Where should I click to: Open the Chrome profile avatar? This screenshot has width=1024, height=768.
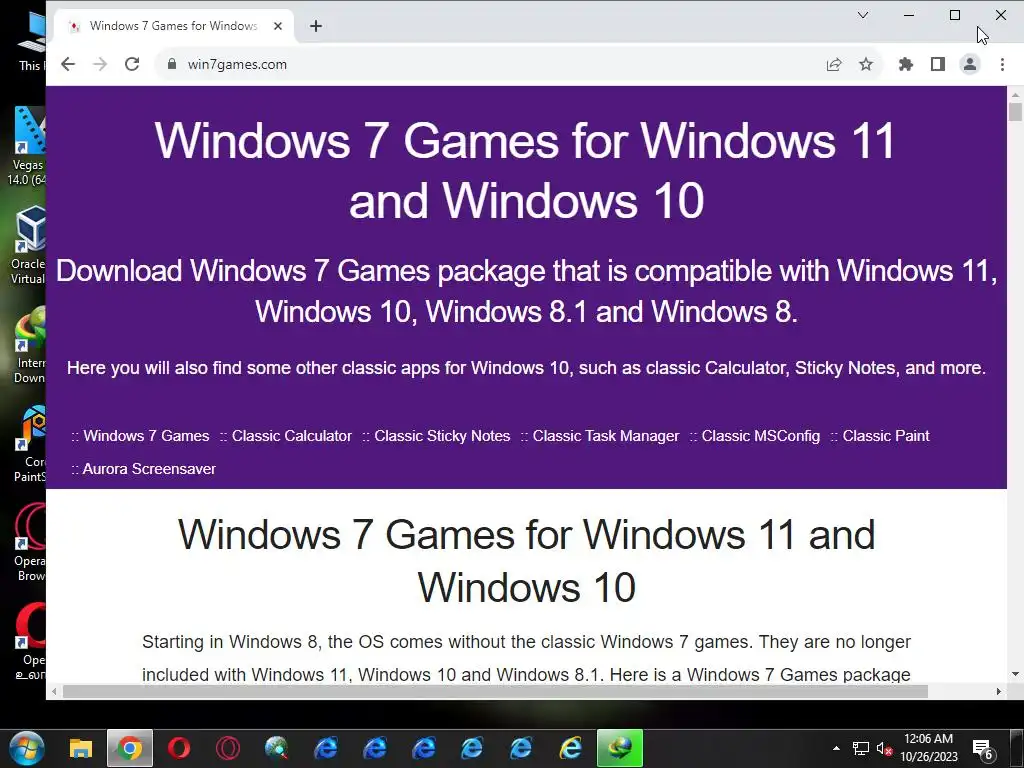click(x=970, y=64)
